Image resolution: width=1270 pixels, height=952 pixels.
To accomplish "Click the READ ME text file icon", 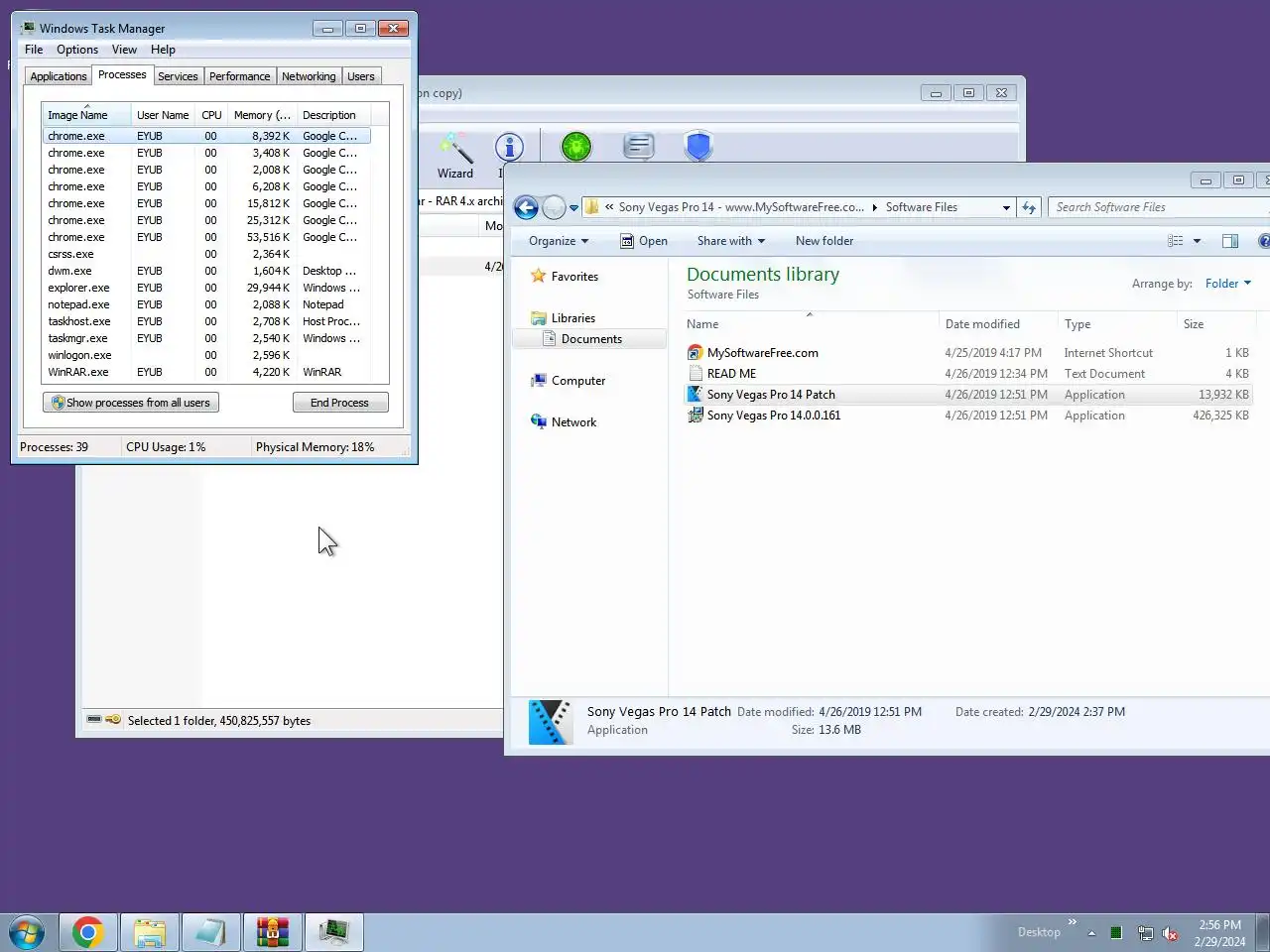I will click(696, 374).
